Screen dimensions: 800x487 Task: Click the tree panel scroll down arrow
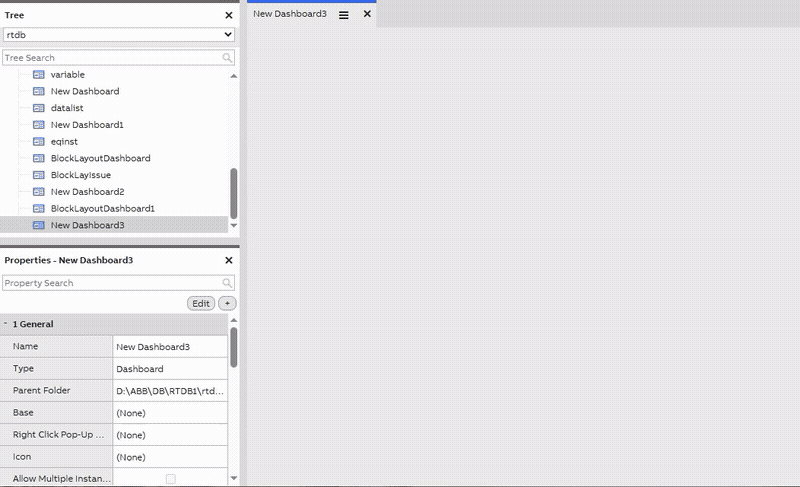coord(234,225)
